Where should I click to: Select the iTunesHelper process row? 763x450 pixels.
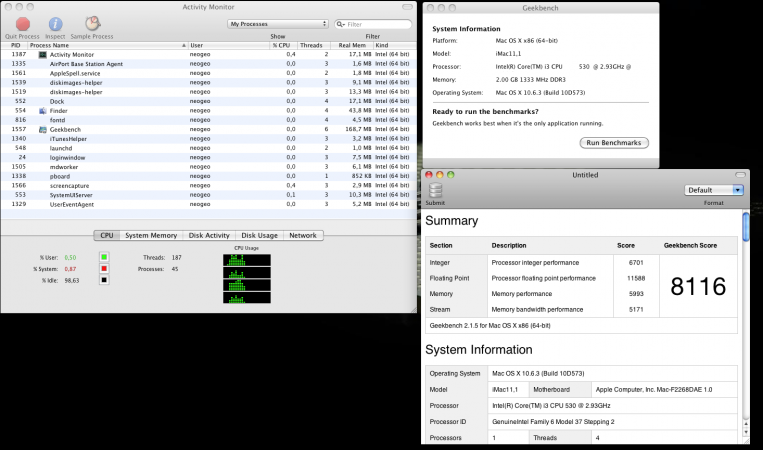coord(208,139)
